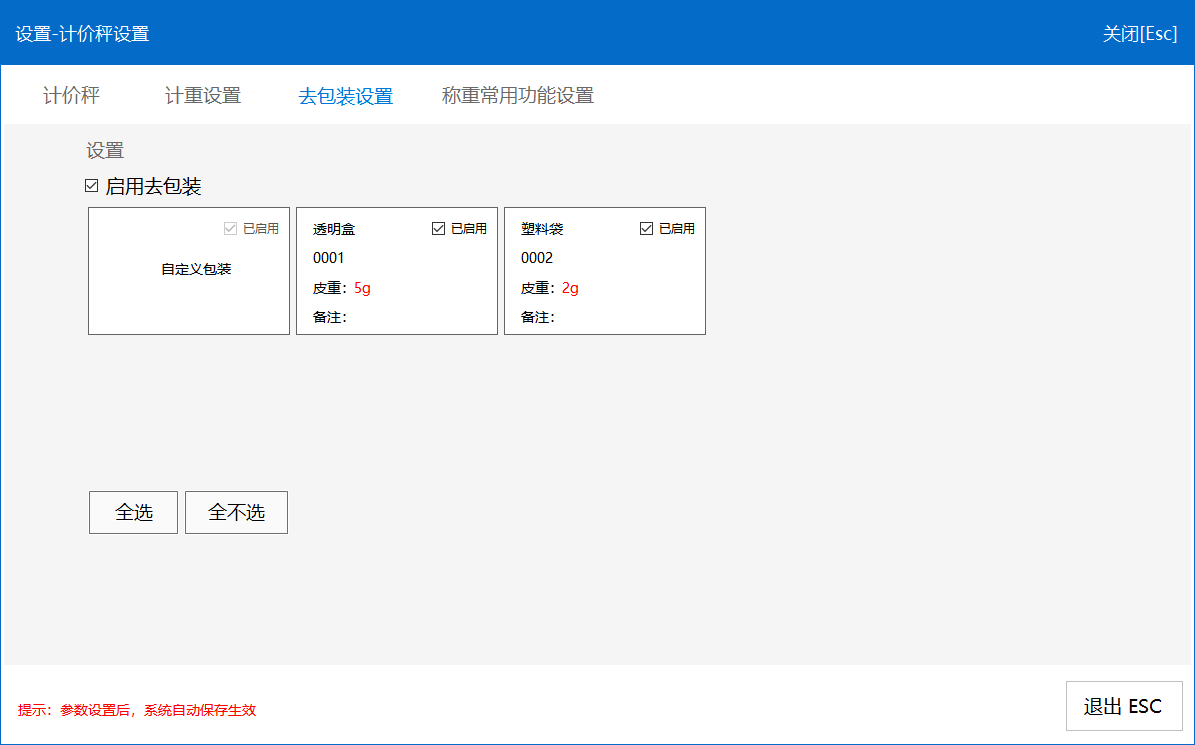Click the 退出 ESC button
Screen dimensions: 1195x745
(1123, 707)
